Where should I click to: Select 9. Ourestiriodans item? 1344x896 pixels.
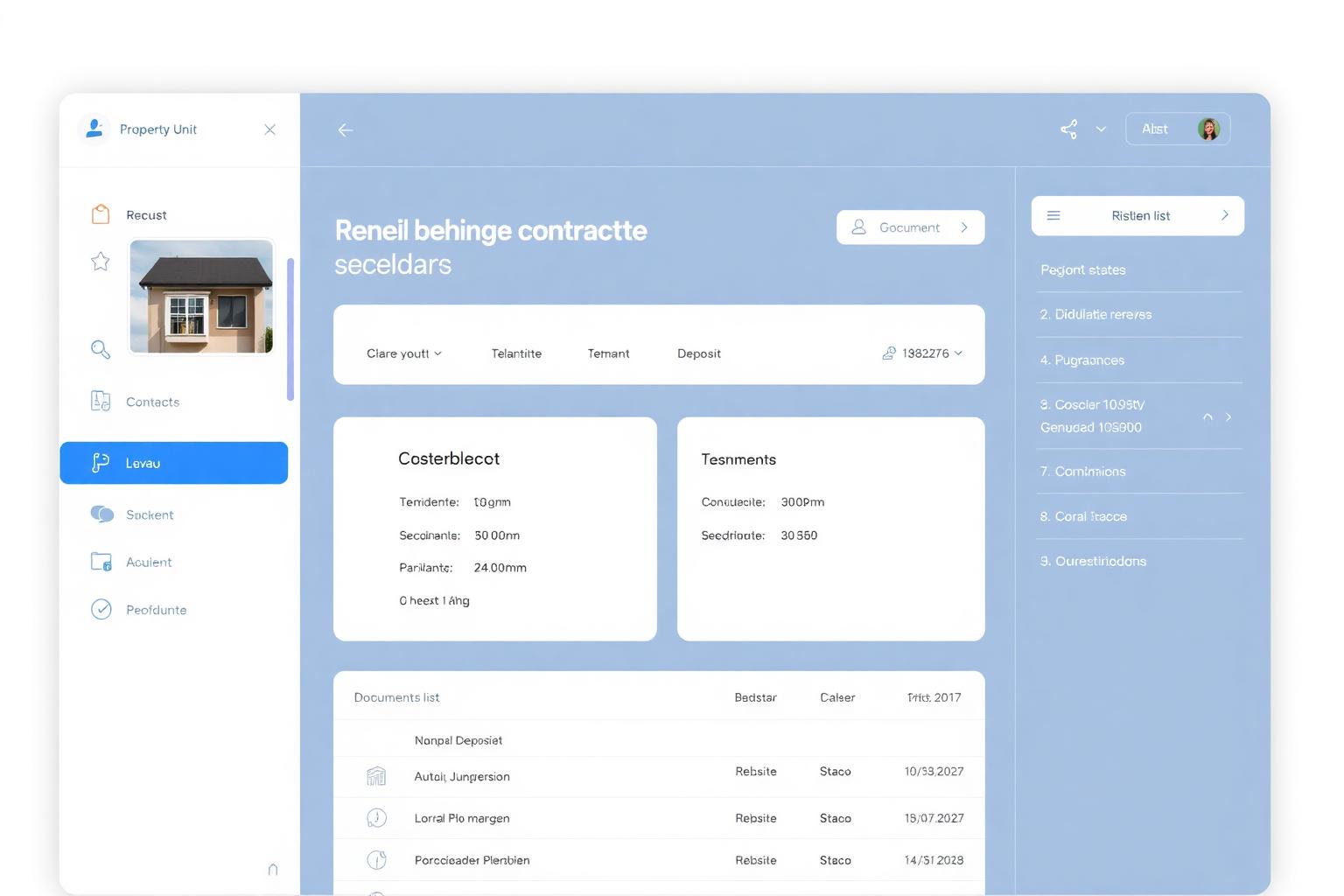1093,561
